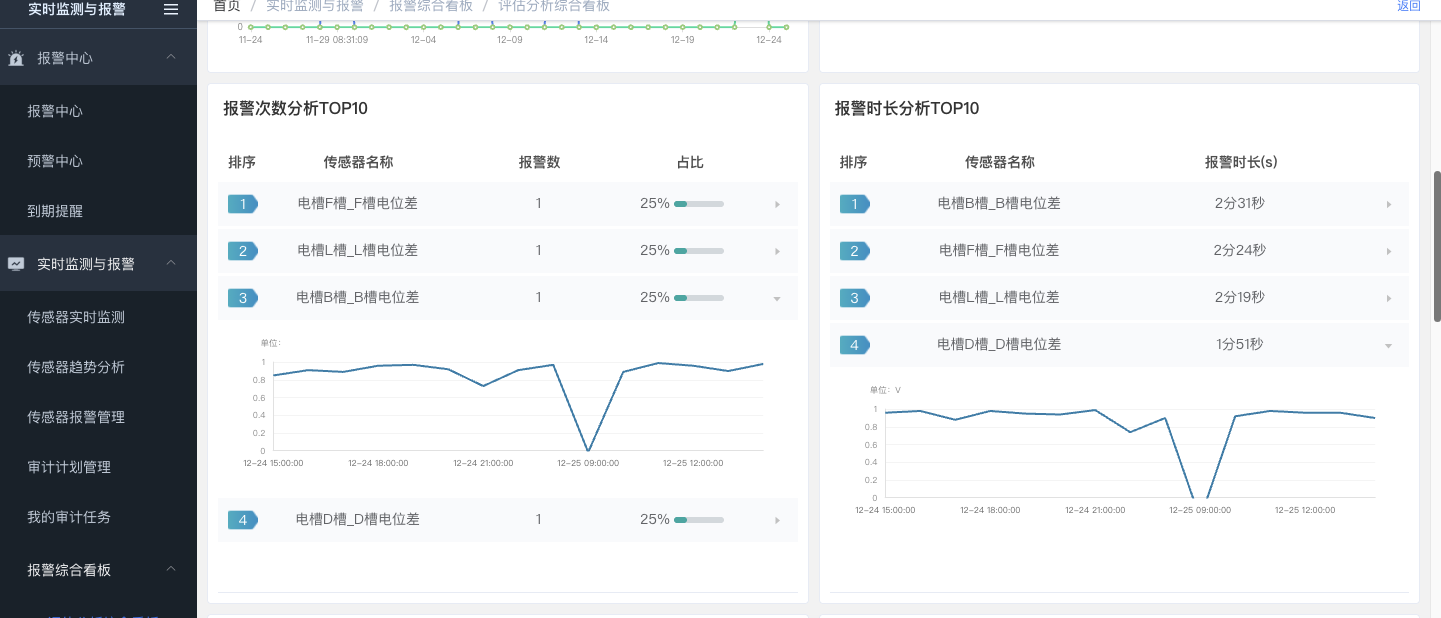
Task: Open 我的审计任务 menu item
Action: pyautogui.click(x=69, y=517)
